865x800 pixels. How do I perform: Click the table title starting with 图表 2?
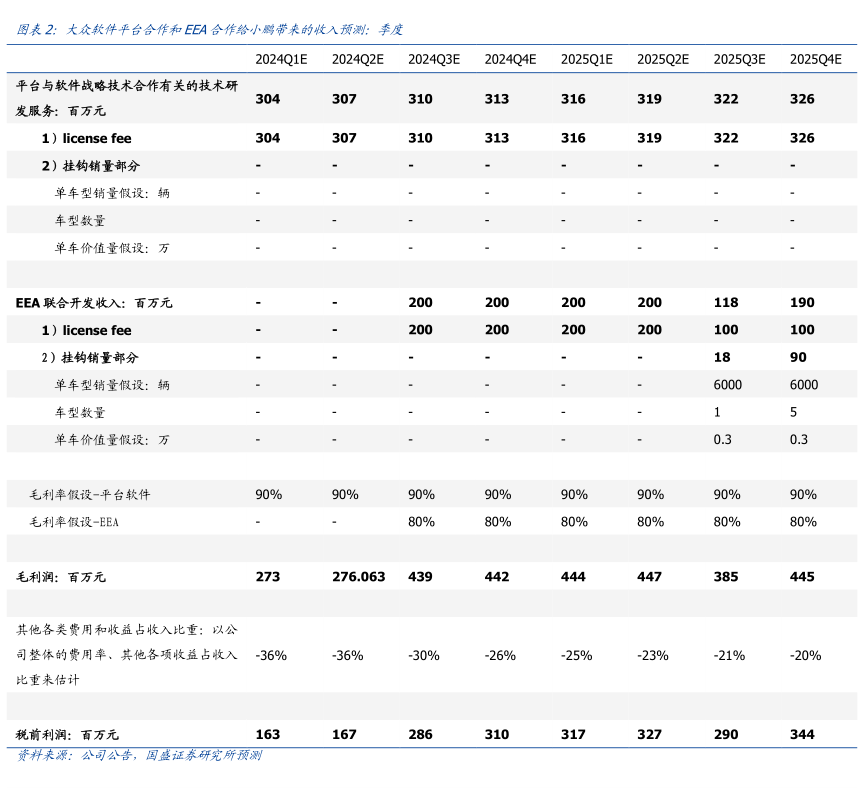click(209, 29)
